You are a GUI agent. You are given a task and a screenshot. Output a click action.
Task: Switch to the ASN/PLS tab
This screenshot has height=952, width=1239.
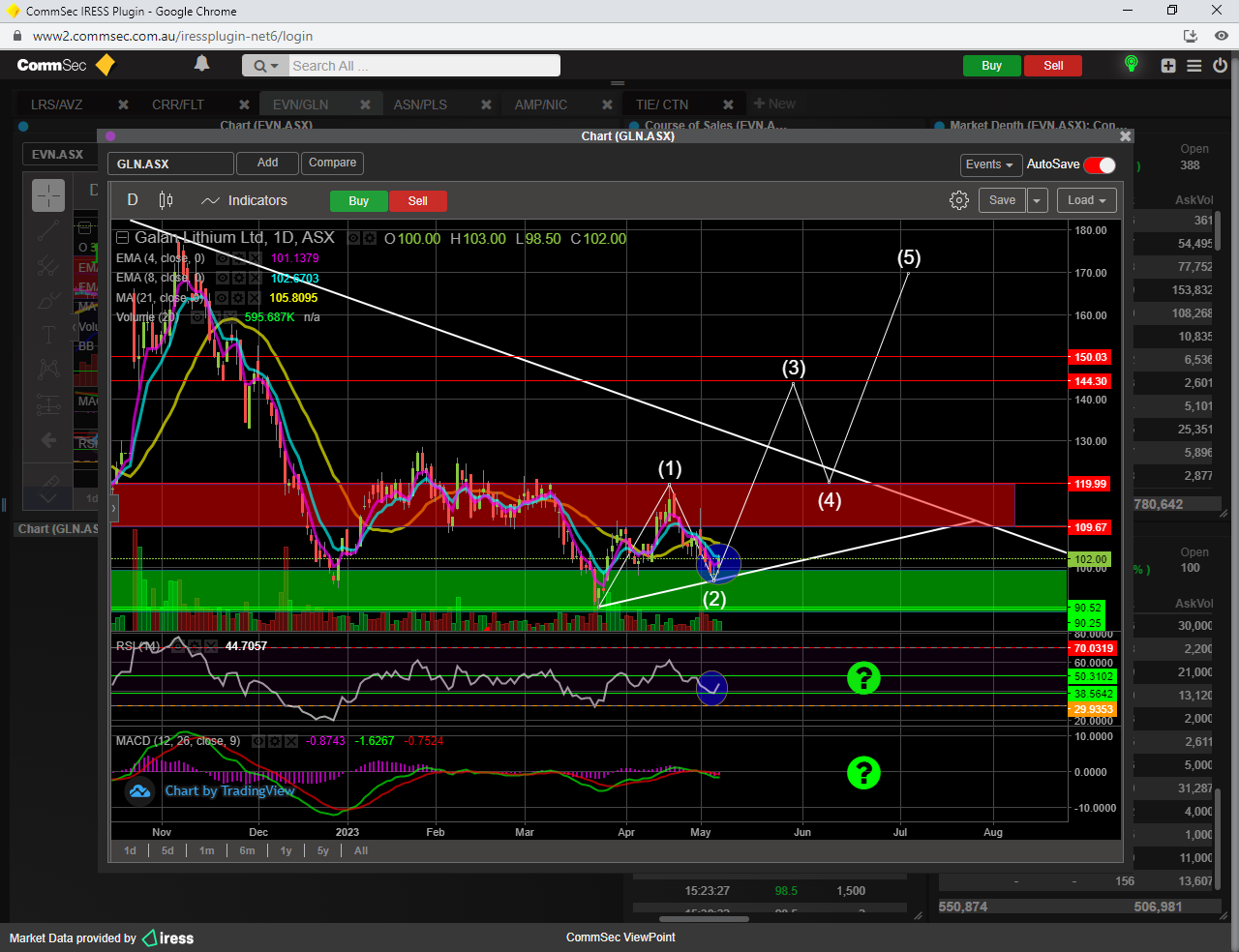420,104
